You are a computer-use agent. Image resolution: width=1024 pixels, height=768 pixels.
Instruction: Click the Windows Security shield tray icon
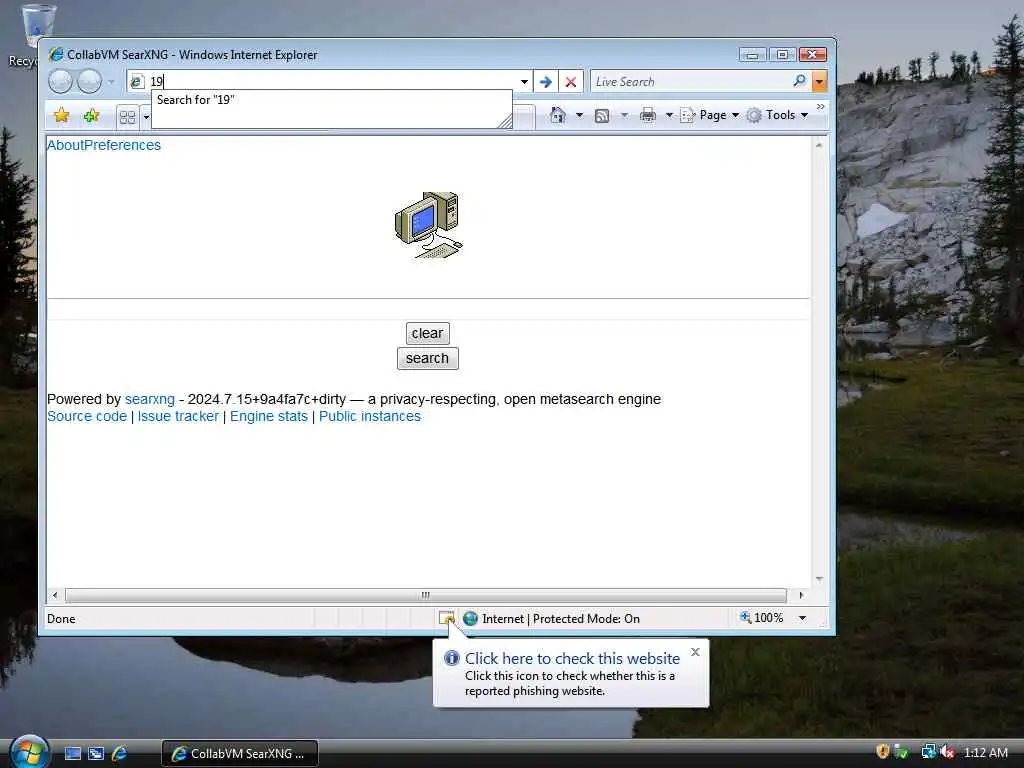883,752
